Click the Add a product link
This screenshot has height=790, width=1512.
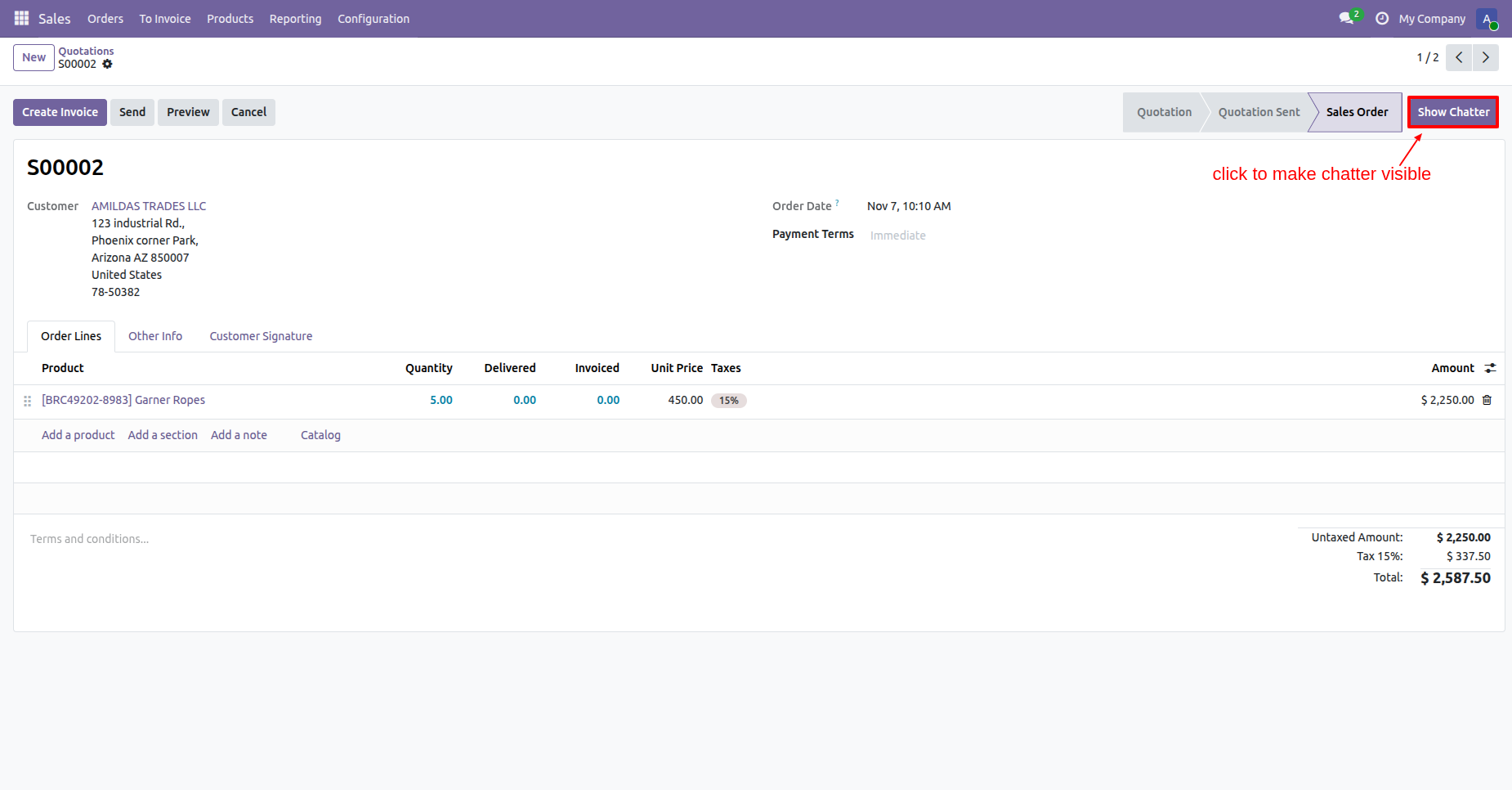pos(78,435)
